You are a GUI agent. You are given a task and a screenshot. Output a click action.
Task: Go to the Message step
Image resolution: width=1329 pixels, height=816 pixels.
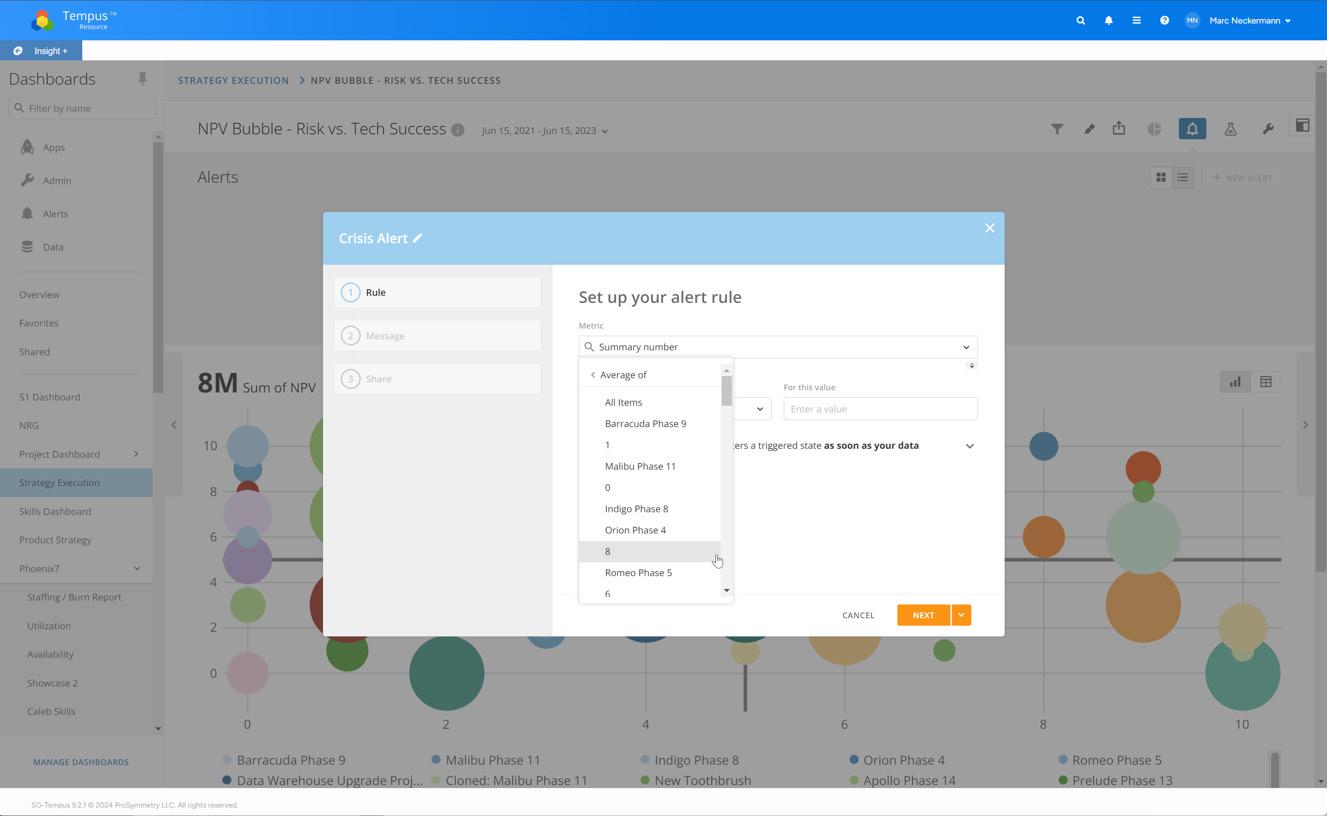tap(438, 335)
